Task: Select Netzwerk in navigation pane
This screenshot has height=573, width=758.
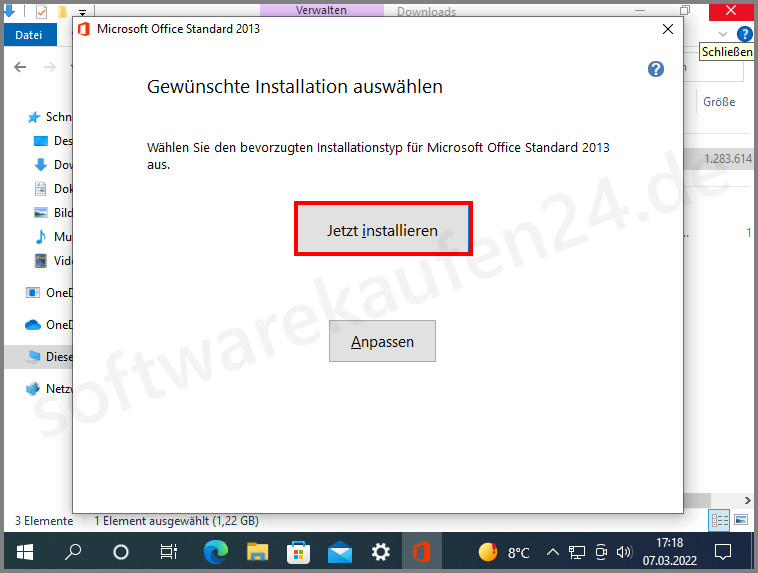Action: [x=48, y=389]
